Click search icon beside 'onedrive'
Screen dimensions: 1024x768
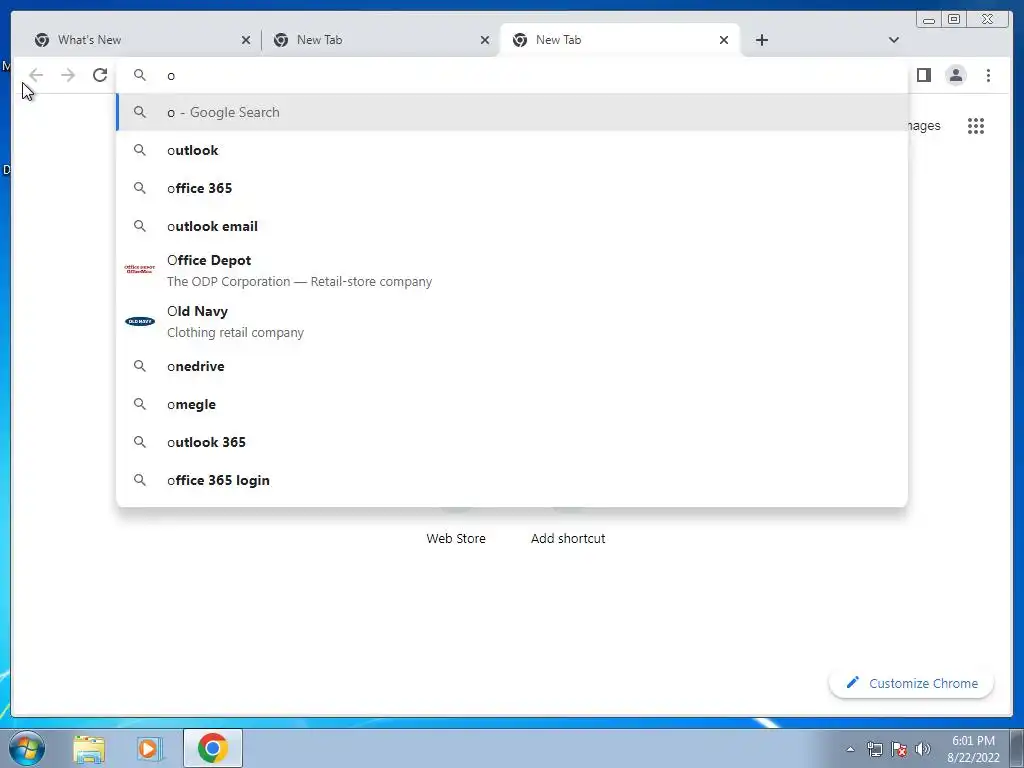(140, 366)
